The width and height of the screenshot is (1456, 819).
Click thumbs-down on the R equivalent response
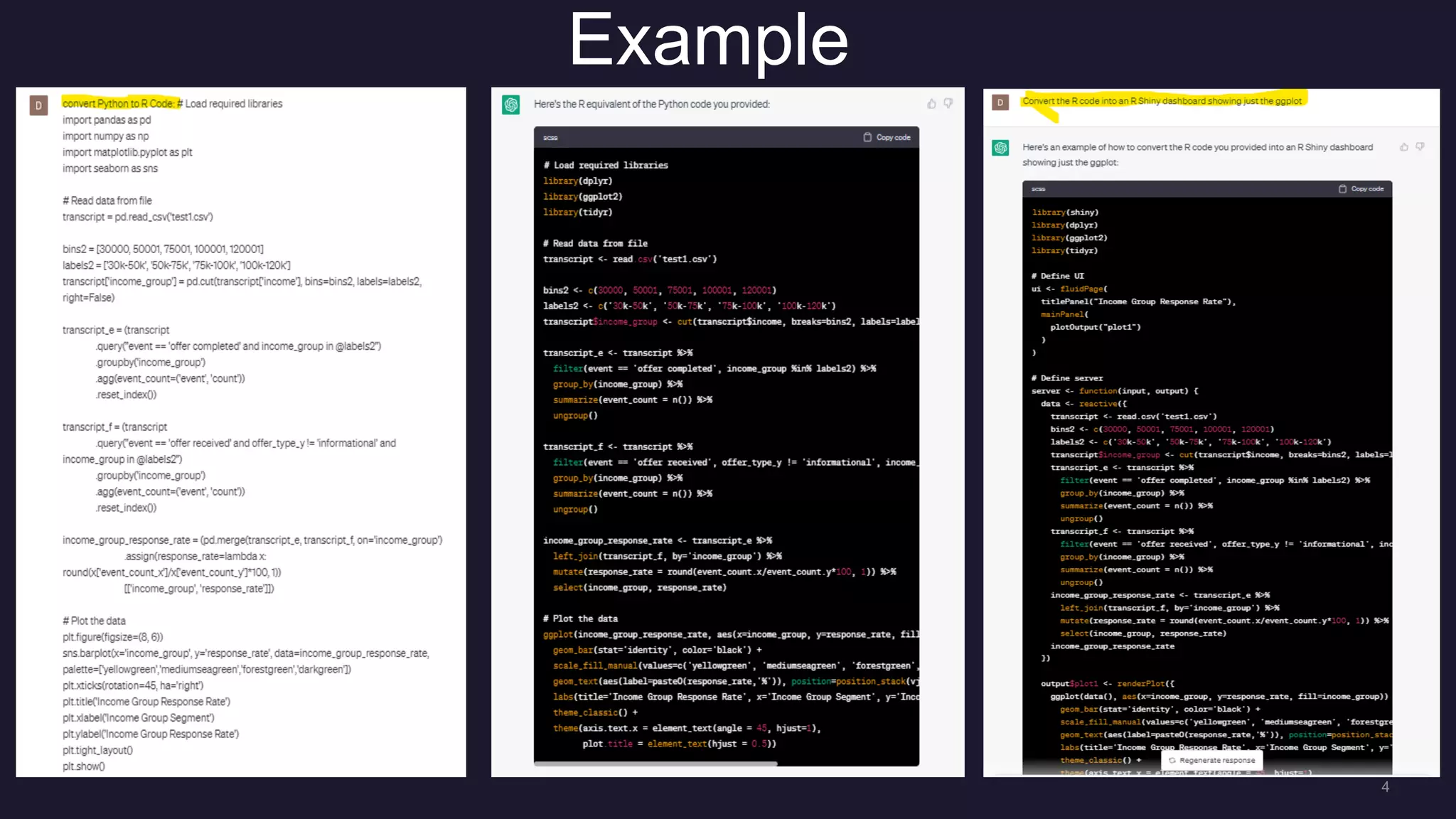948,104
